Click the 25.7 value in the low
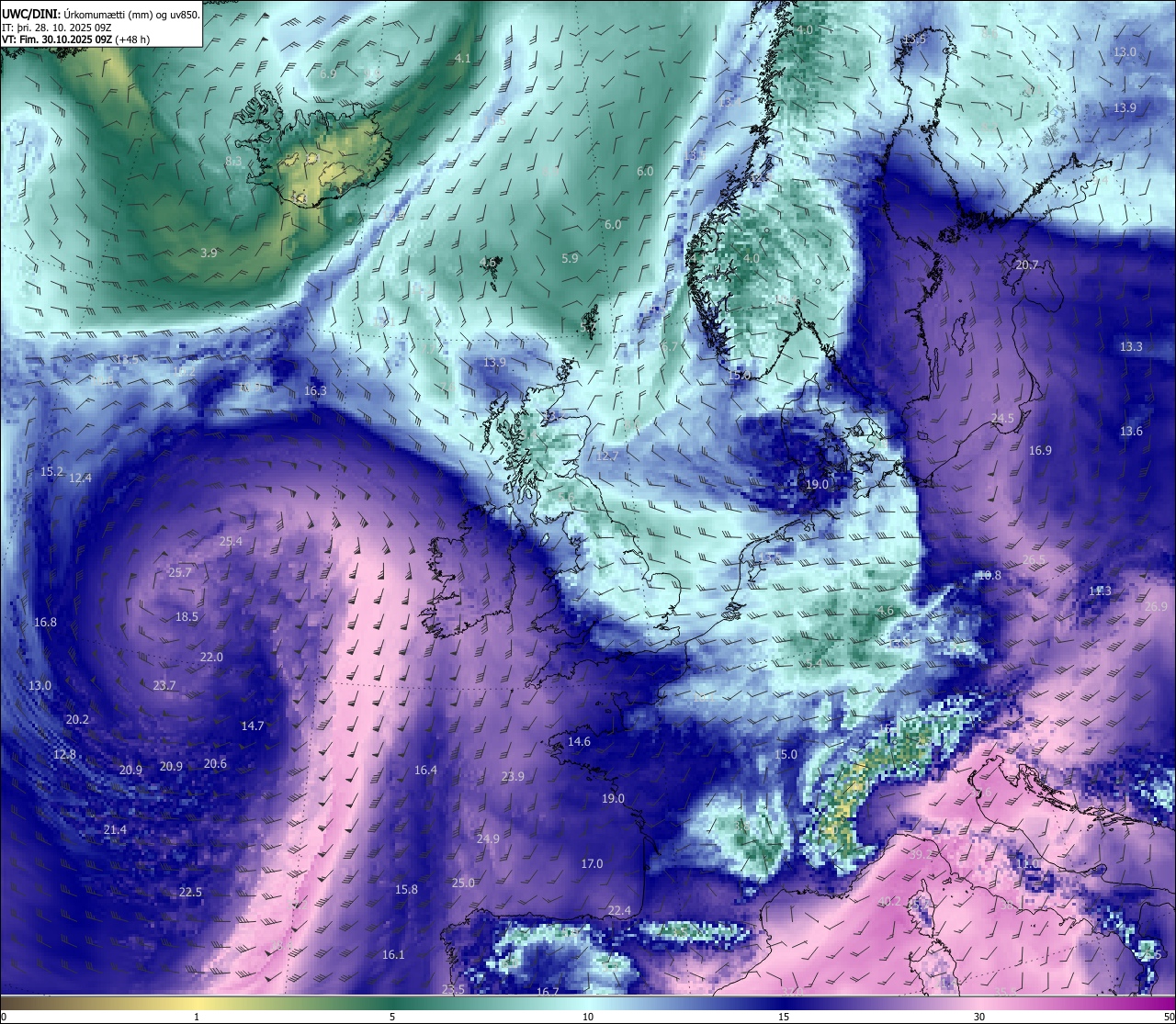Viewport: 1176px width, 1024px height. pyautogui.click(x=180, y=572)
